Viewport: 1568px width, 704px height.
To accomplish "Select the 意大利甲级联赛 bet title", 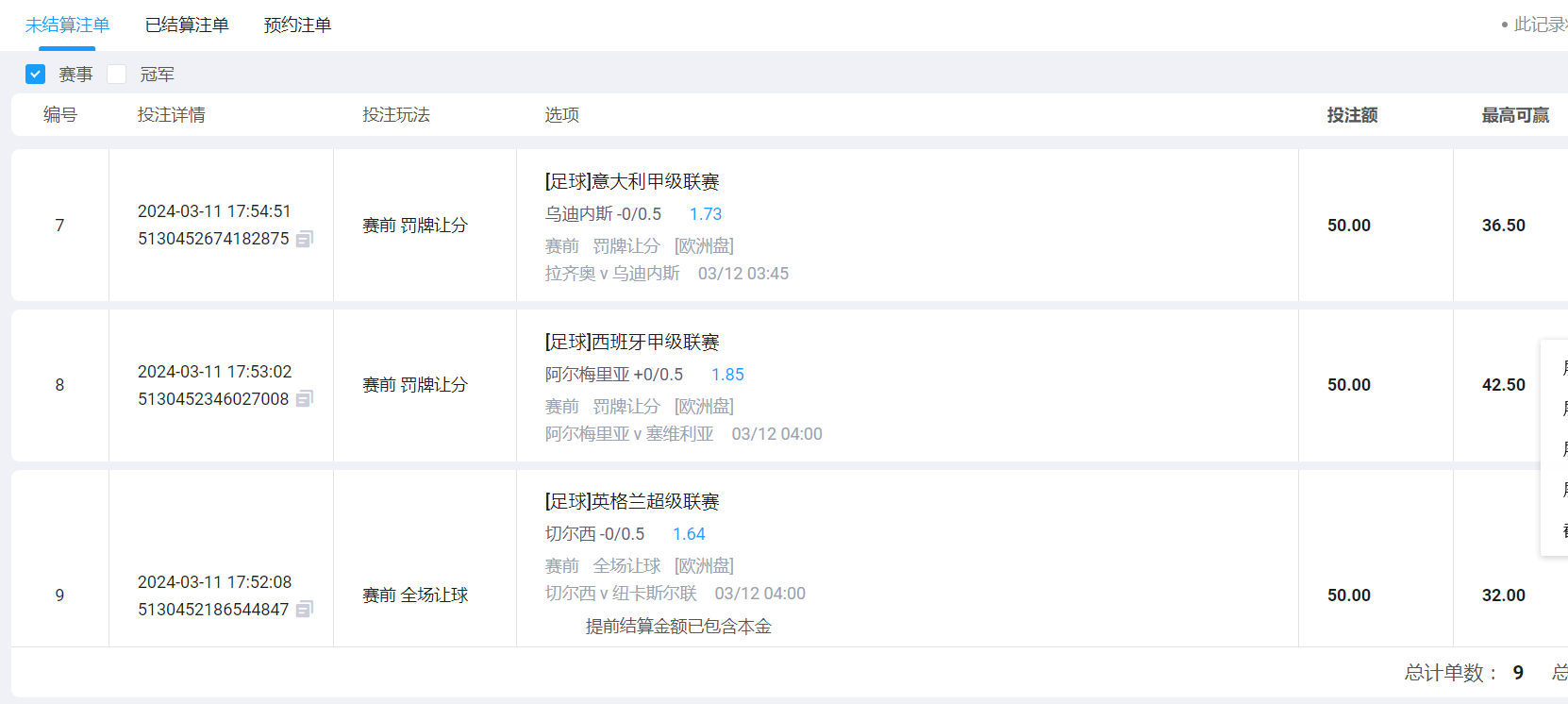I will [632, 181].
